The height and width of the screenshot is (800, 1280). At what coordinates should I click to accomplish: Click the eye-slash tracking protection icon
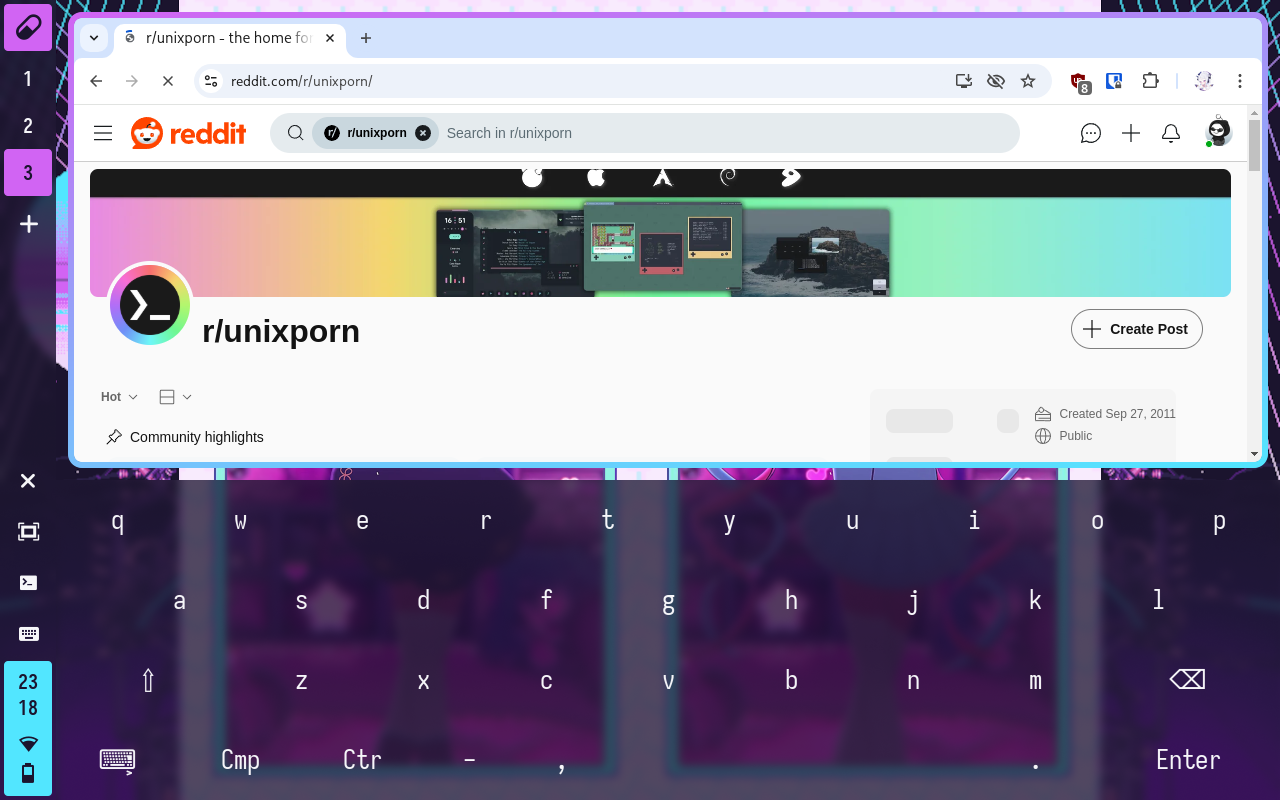(995, 81)
